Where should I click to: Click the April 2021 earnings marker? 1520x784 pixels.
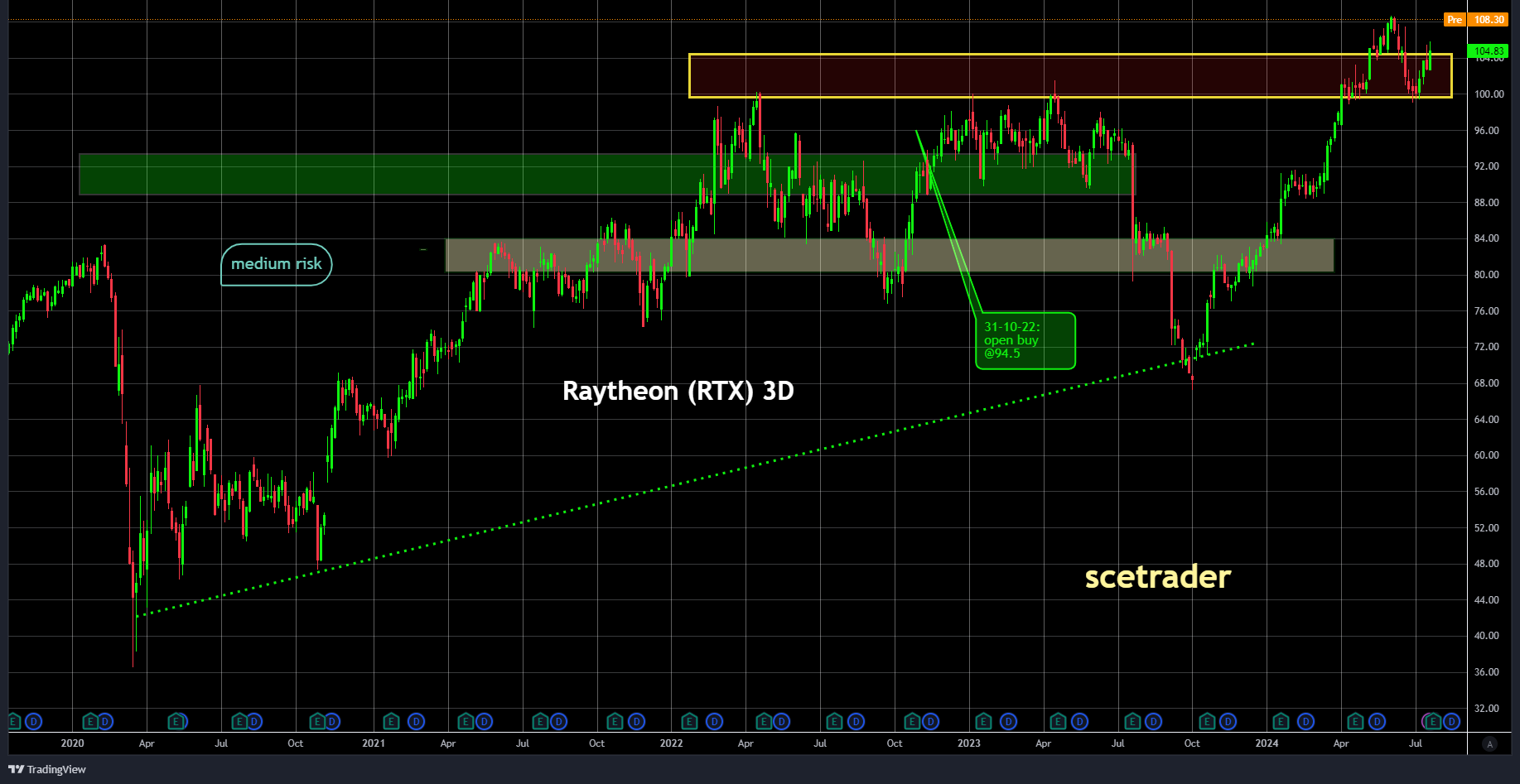tap(466, 722)
